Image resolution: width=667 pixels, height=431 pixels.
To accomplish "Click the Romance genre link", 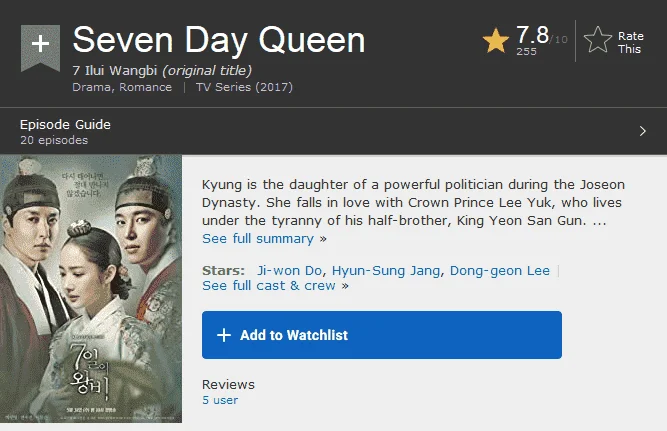I will coord(145,87).
